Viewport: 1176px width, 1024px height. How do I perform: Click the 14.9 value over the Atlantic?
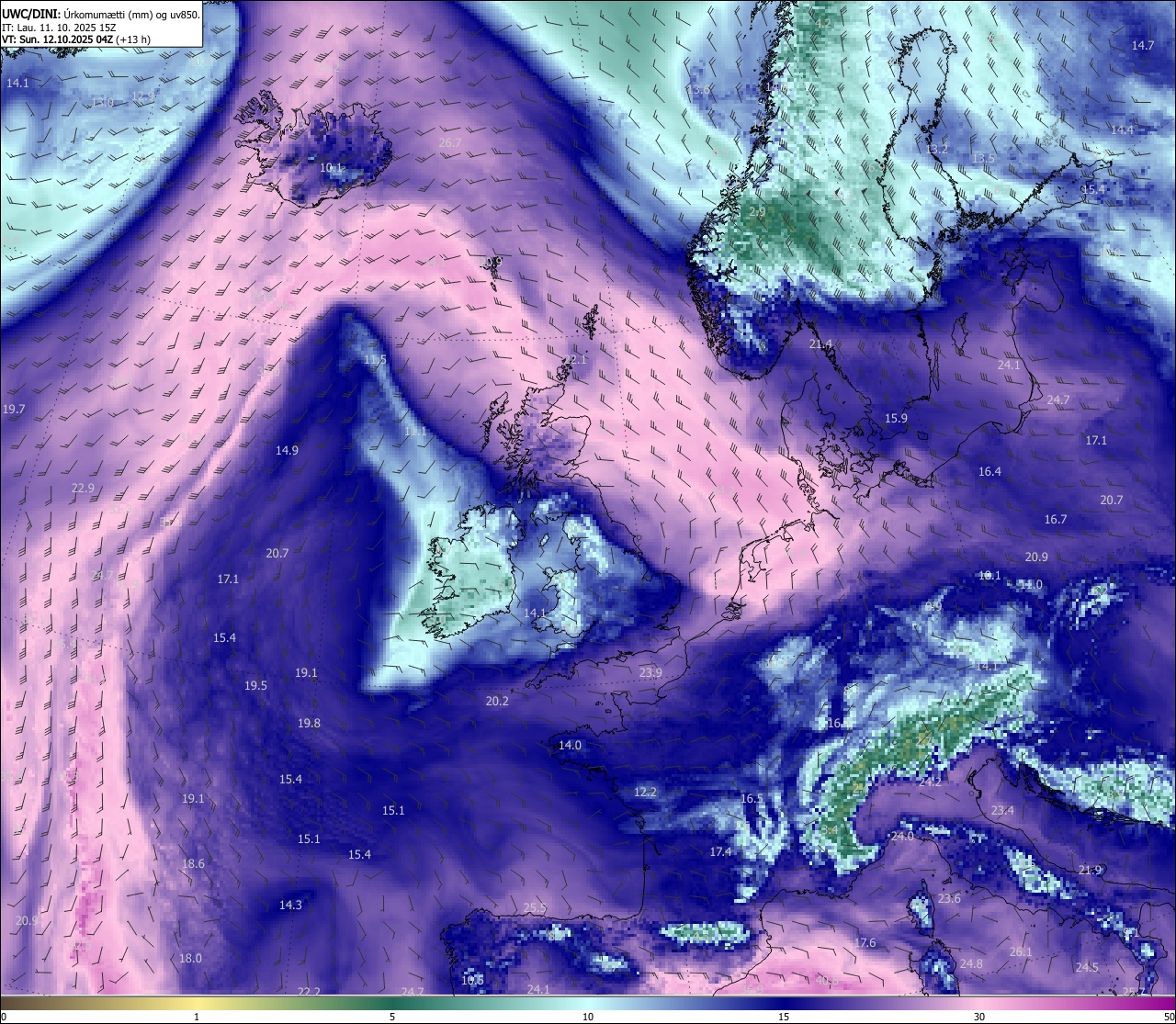click(287, 450)
